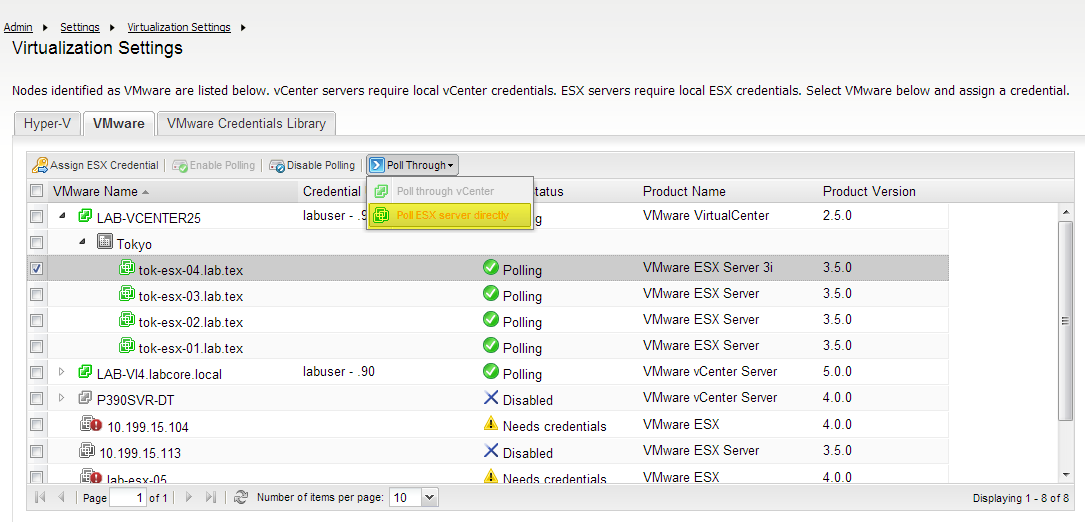Switch to the Hyper-V tab

(x=48, y=124)
